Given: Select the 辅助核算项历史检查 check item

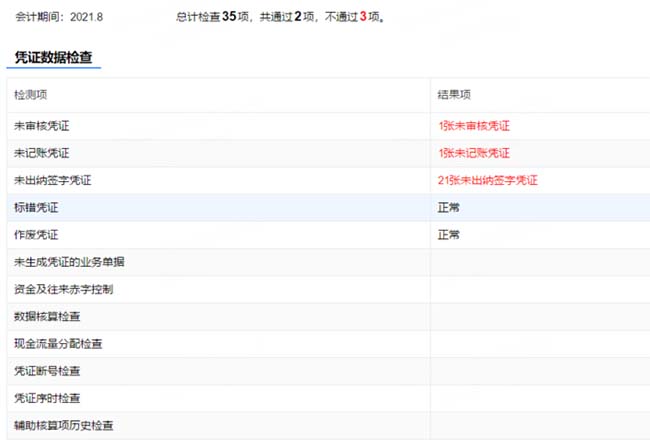Looking at the screenshot, I should point(63,426).
